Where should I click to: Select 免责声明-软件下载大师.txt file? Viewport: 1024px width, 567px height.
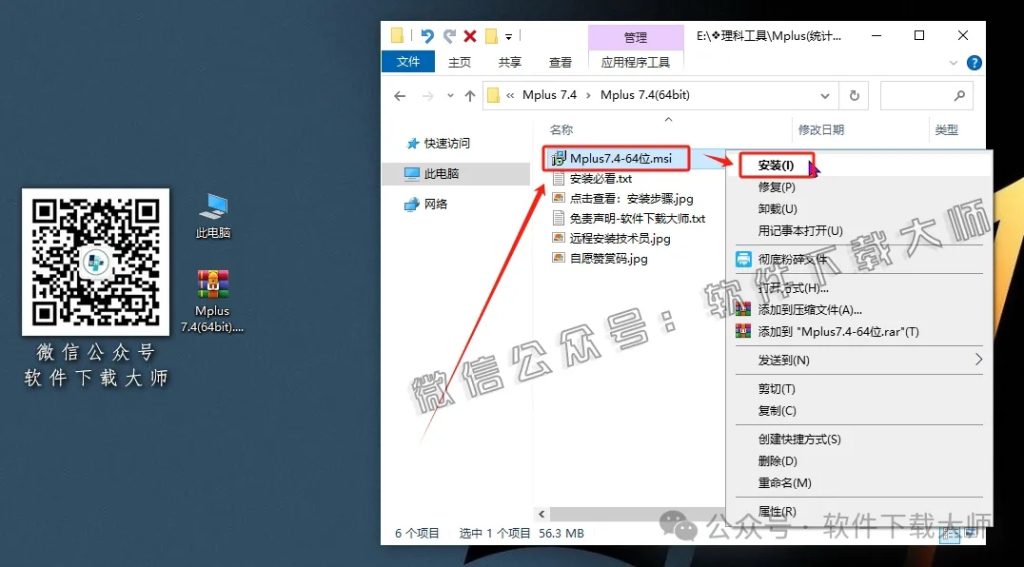(x=637, y=219)
